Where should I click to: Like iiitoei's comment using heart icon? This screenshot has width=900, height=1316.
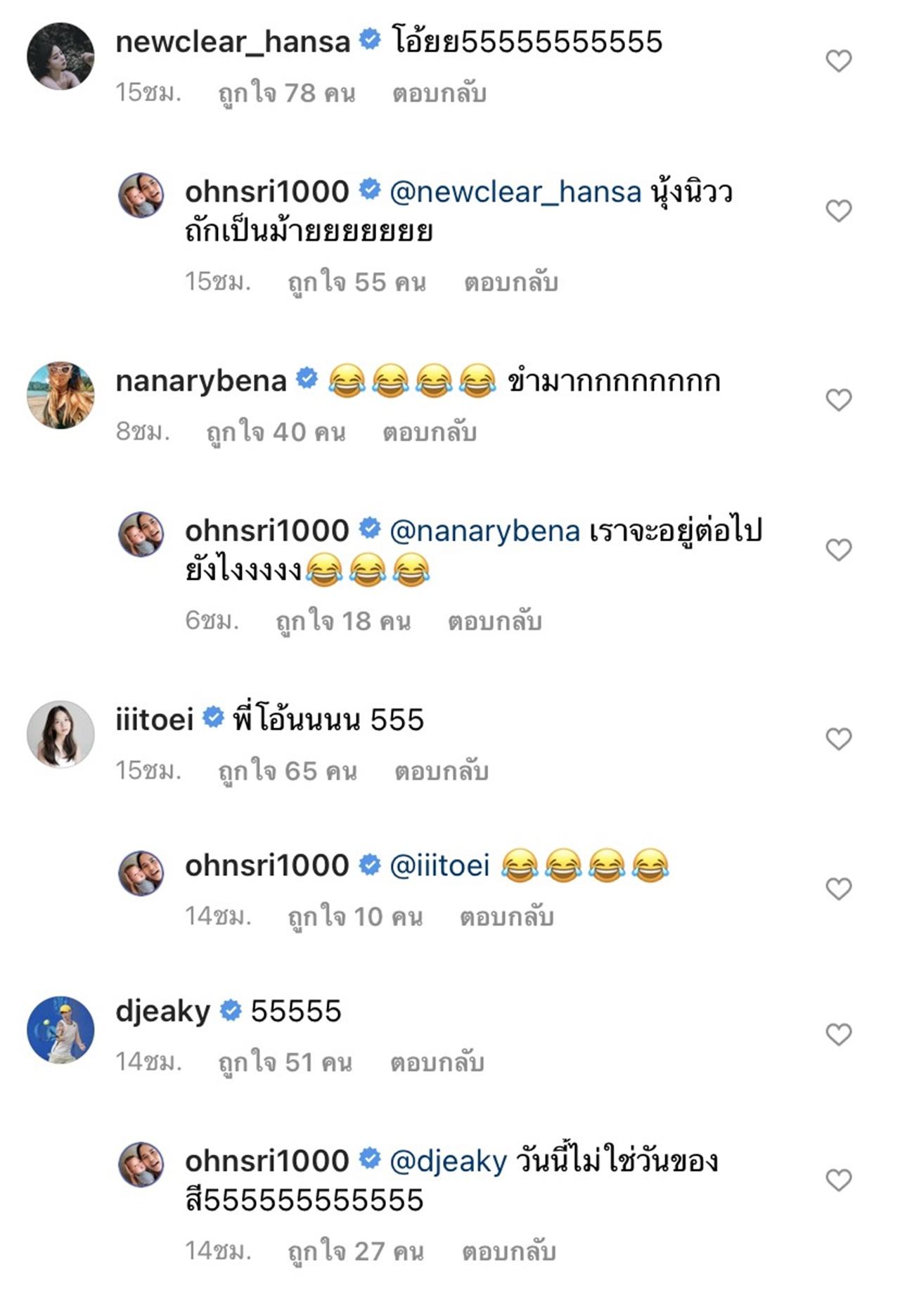coord(838,739)
